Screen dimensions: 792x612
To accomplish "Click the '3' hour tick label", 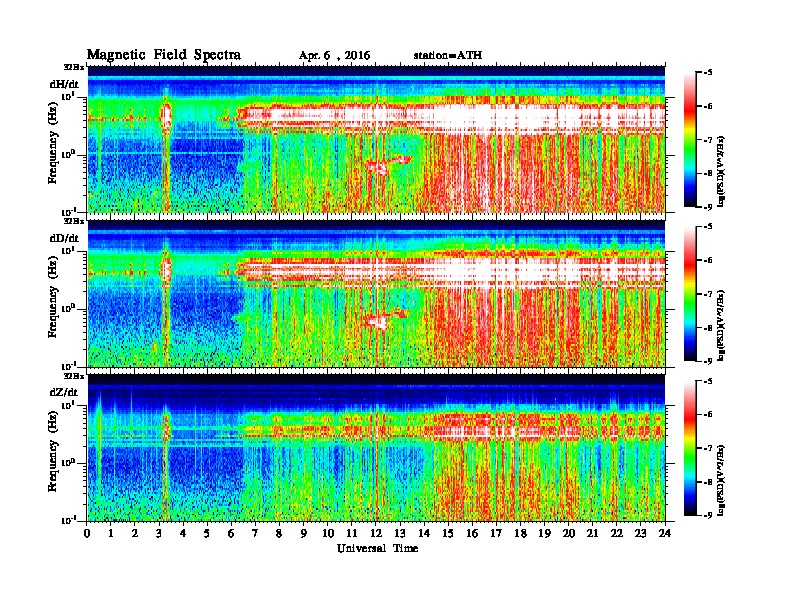I will tap(159, 534).
